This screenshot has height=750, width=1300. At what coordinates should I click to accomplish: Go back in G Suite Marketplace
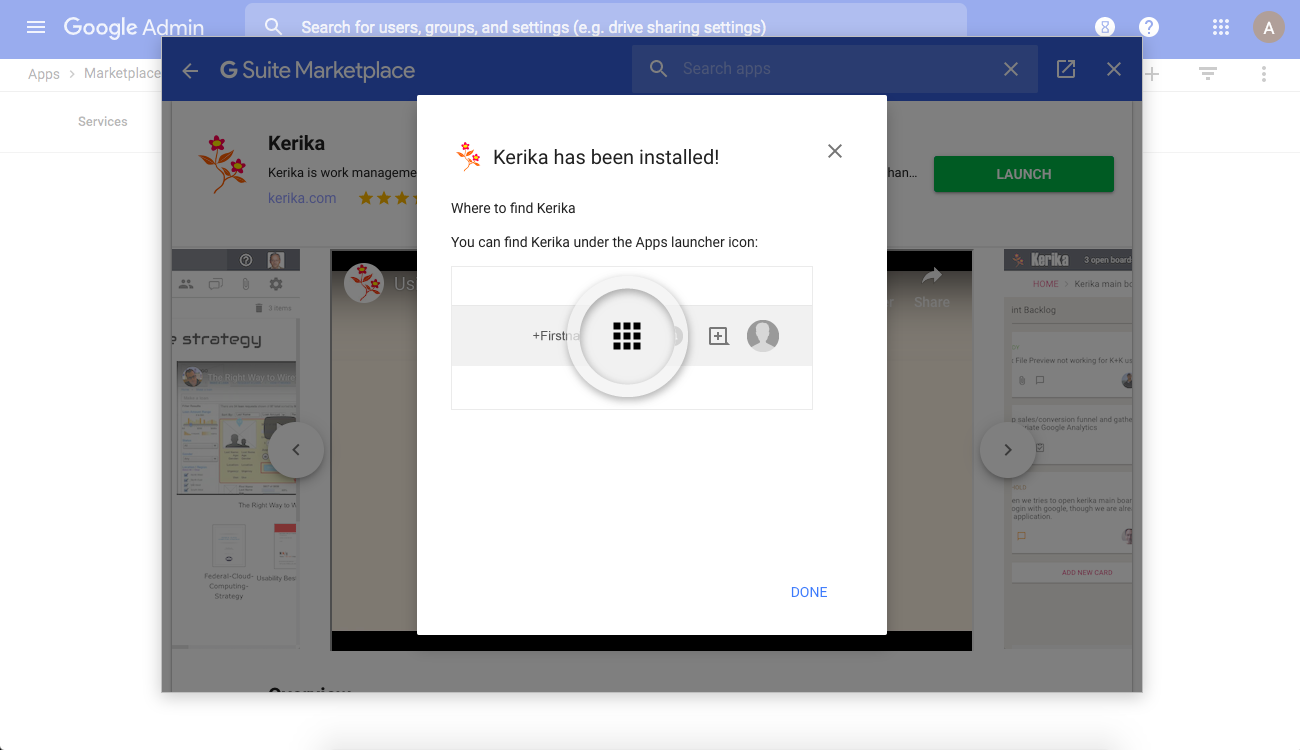pyautogui.click(x=190, y=70)
